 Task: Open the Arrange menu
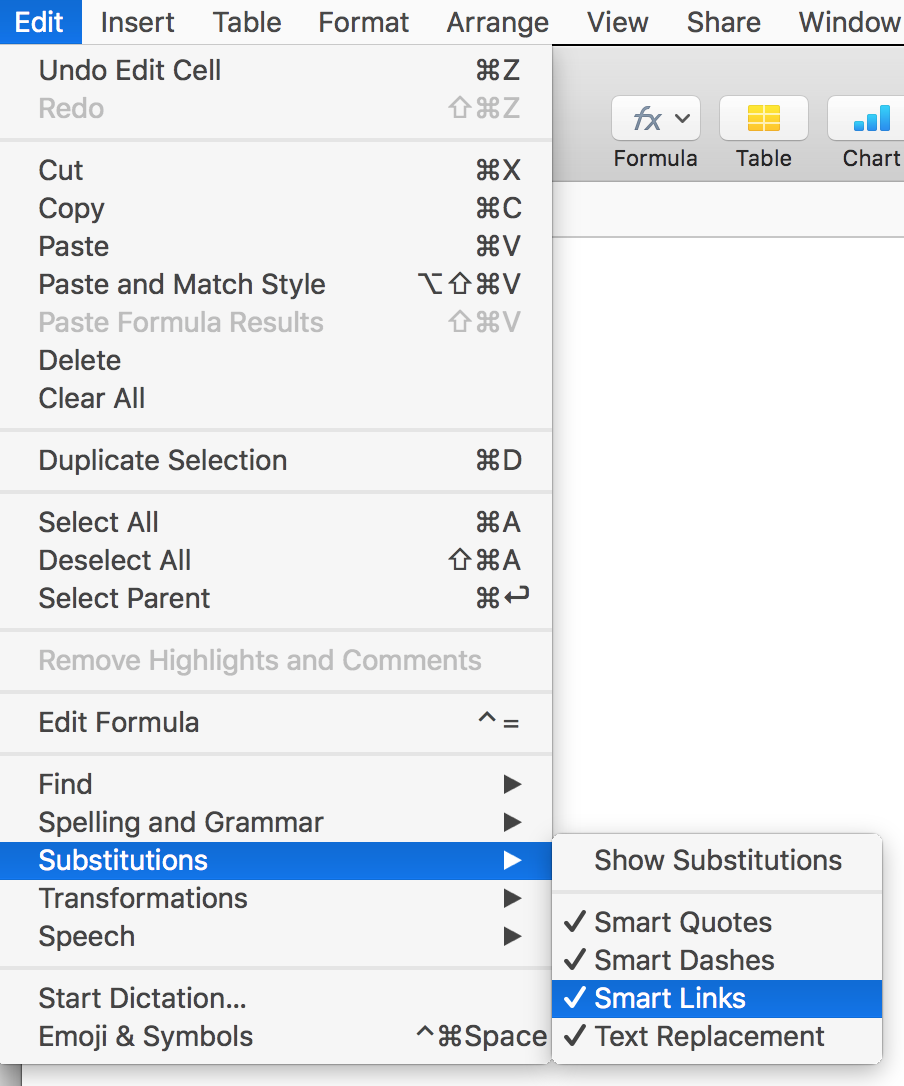tap(498, 22)
